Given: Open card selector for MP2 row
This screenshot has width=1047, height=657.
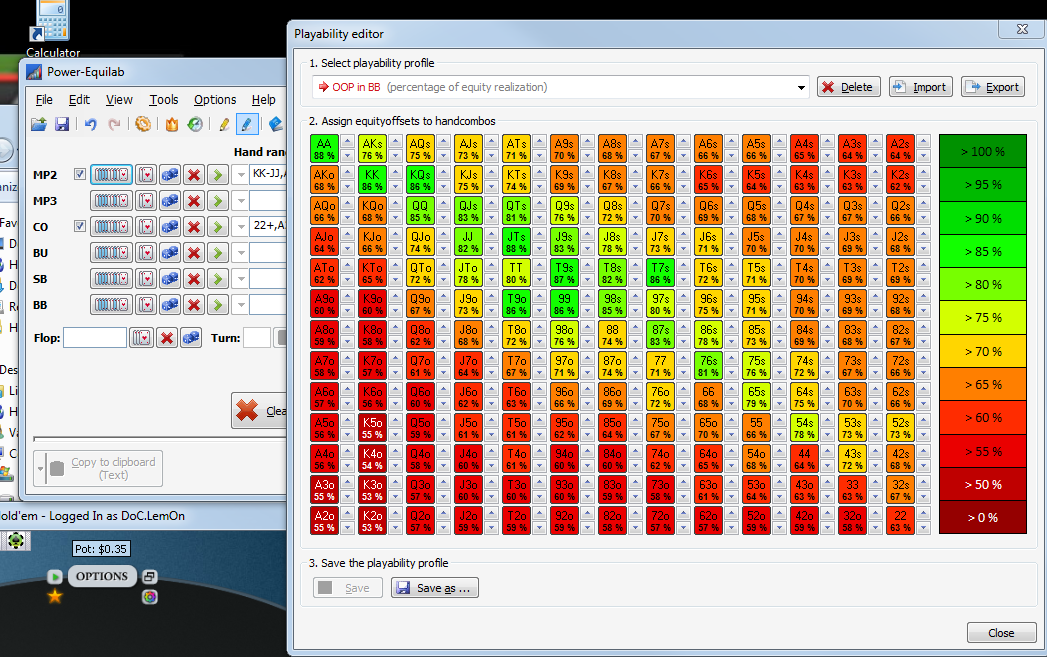Looking at the screenshot, I should coord(146,175).
